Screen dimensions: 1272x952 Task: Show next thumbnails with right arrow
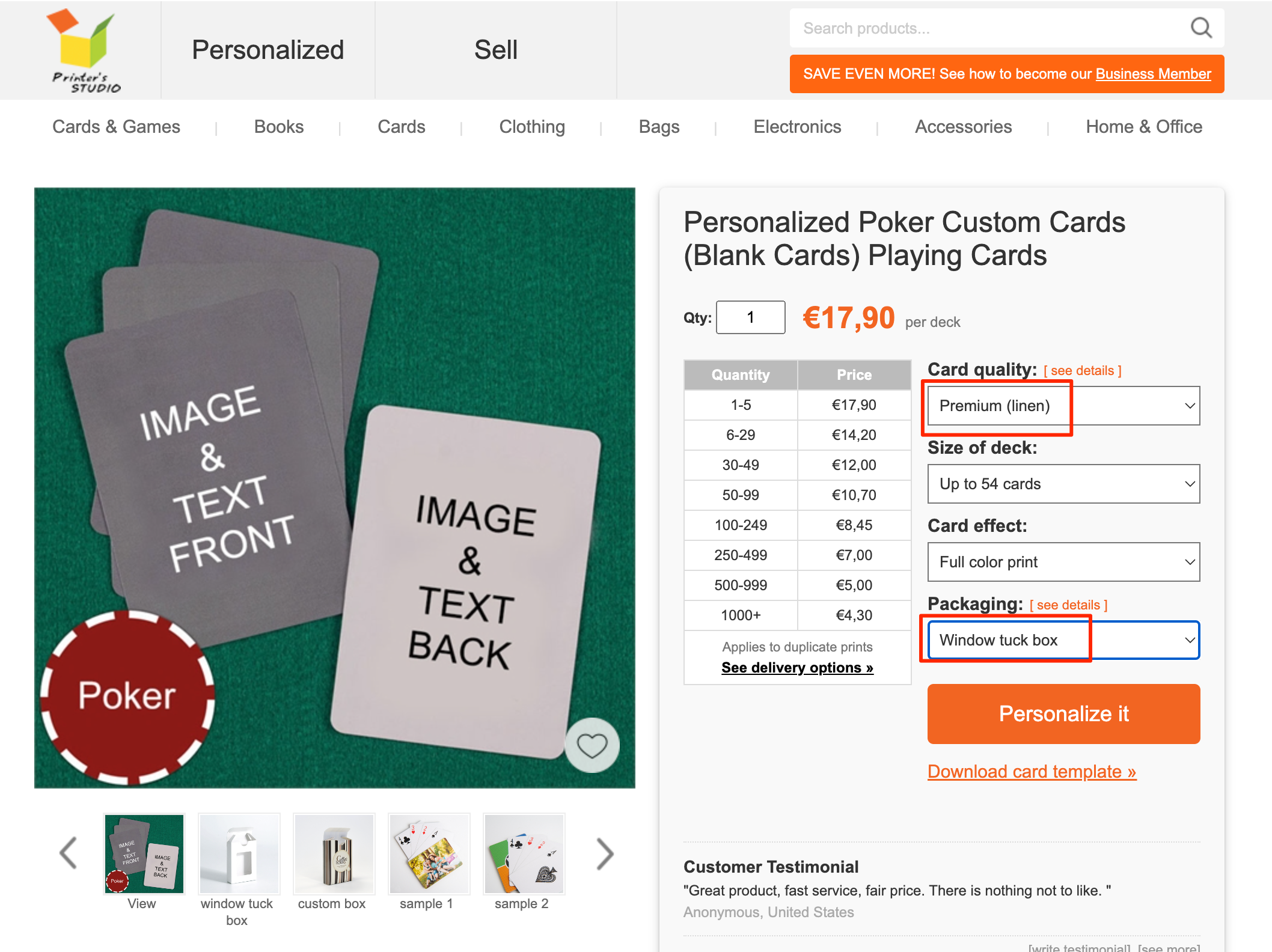[x=605, y=853]
